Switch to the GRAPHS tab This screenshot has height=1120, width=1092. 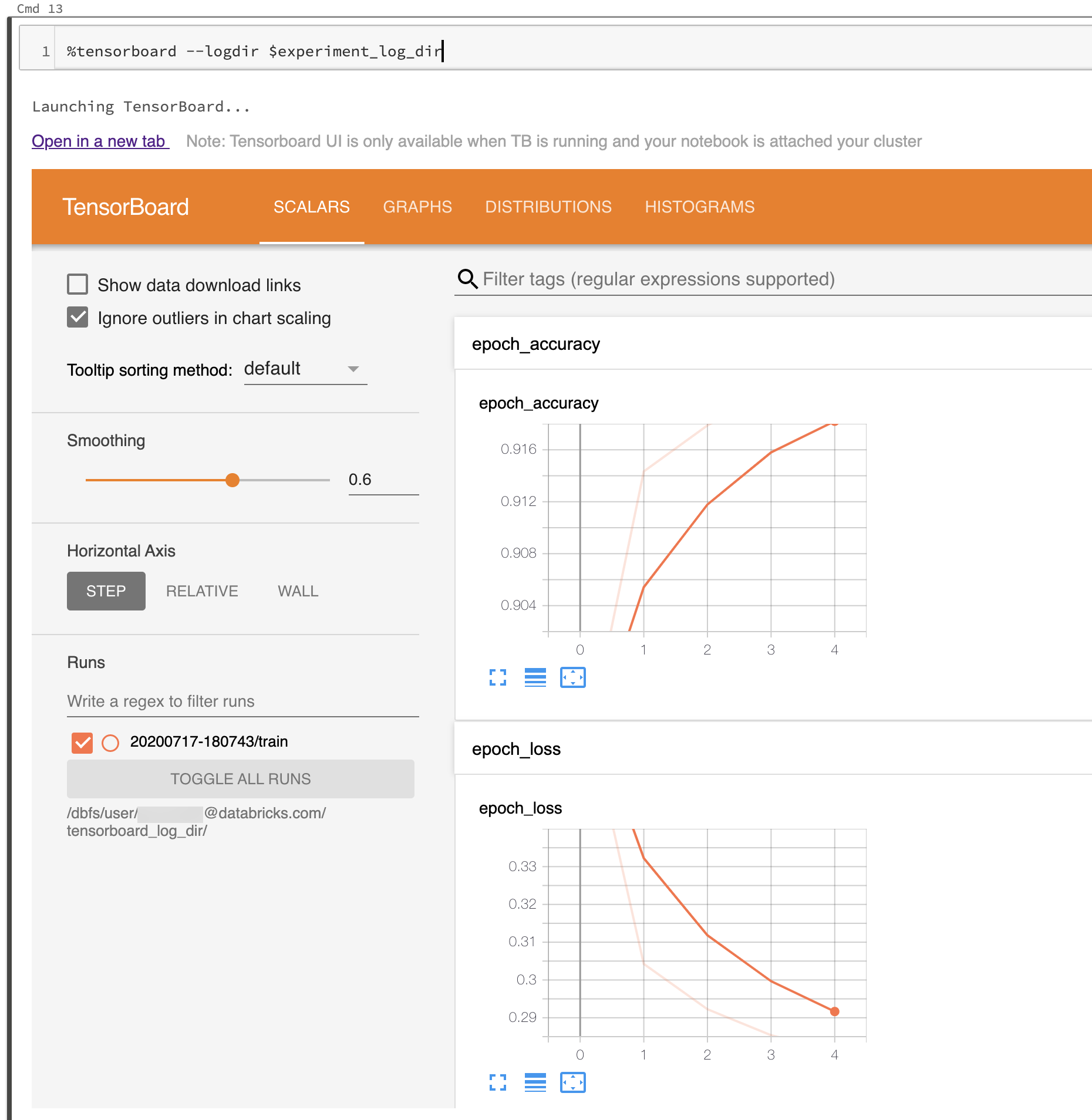tap(417, 207)
